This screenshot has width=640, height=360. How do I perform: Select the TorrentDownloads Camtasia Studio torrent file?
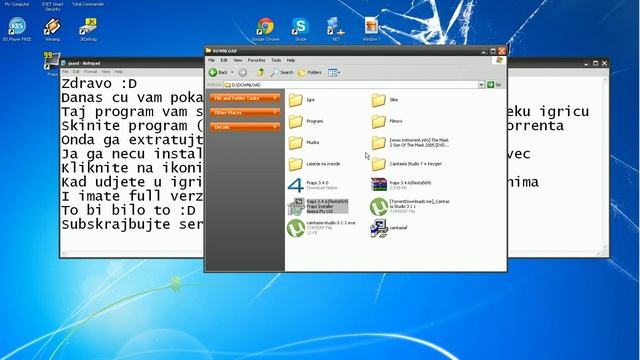pyautogui.click(x=410, y=207)
